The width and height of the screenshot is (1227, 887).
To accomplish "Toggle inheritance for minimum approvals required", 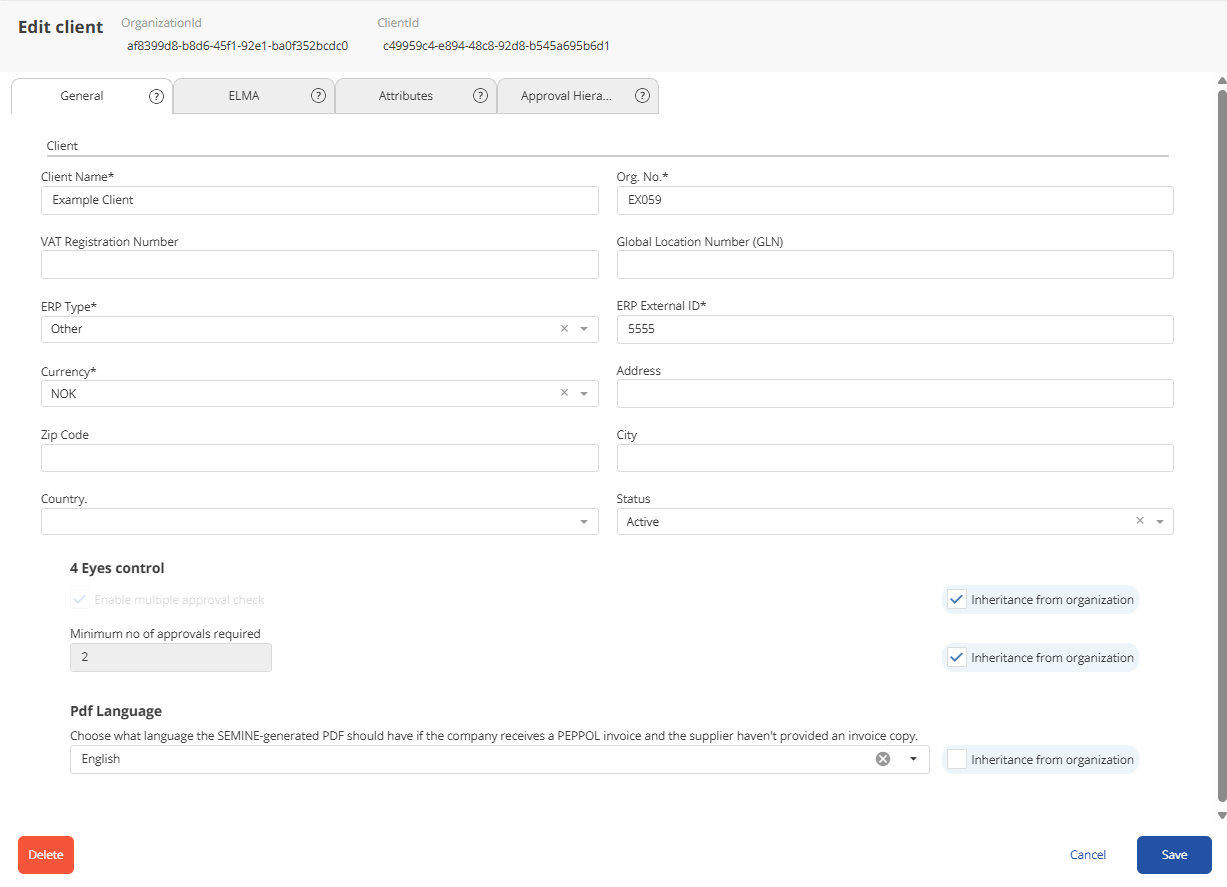I will 957,657.
